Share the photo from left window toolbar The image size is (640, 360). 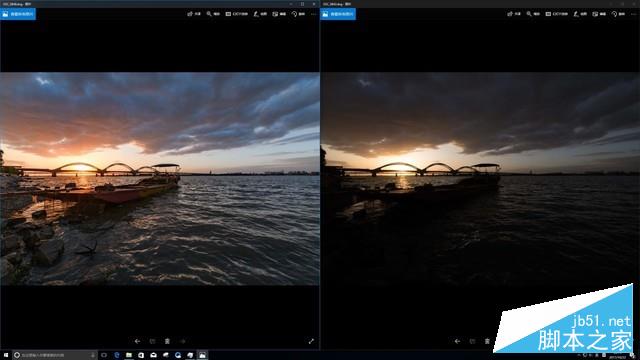(194, 14)
